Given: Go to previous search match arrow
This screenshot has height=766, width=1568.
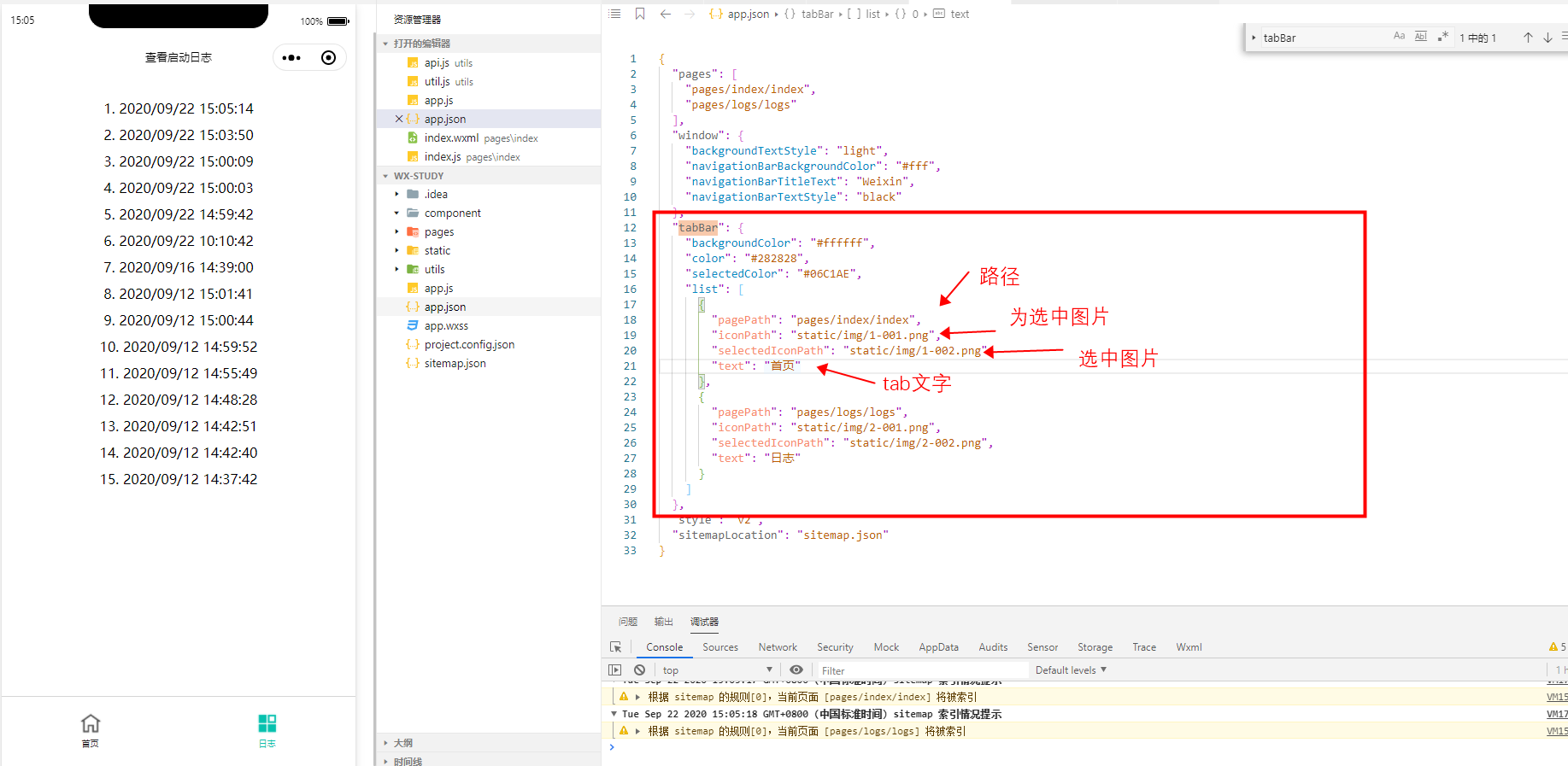Looking at the screenshot, I should pyautogui.click(x=1528, y=38).
